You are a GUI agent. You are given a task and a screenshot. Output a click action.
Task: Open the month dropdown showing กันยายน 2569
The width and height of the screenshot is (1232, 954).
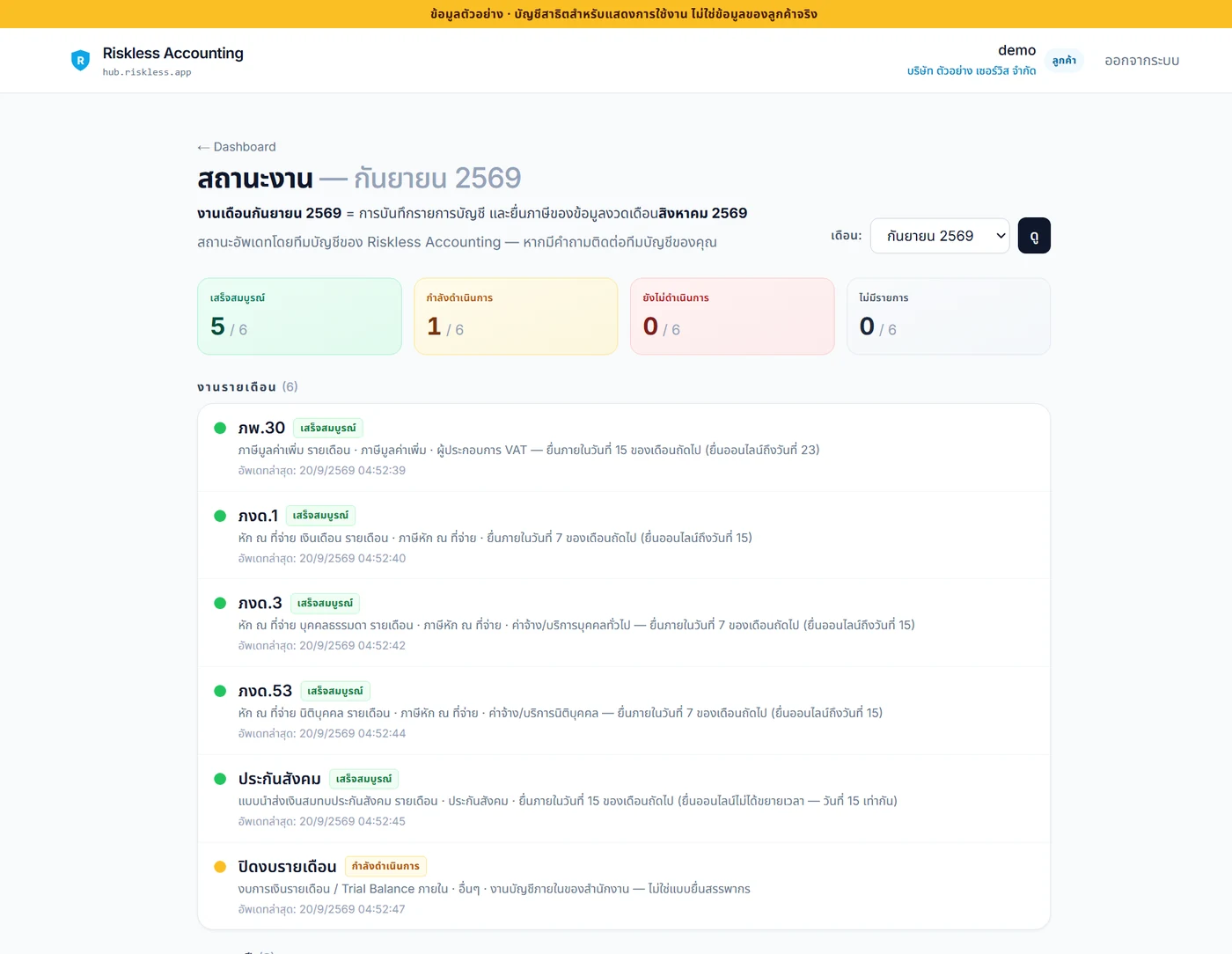[x=940, y=236]
